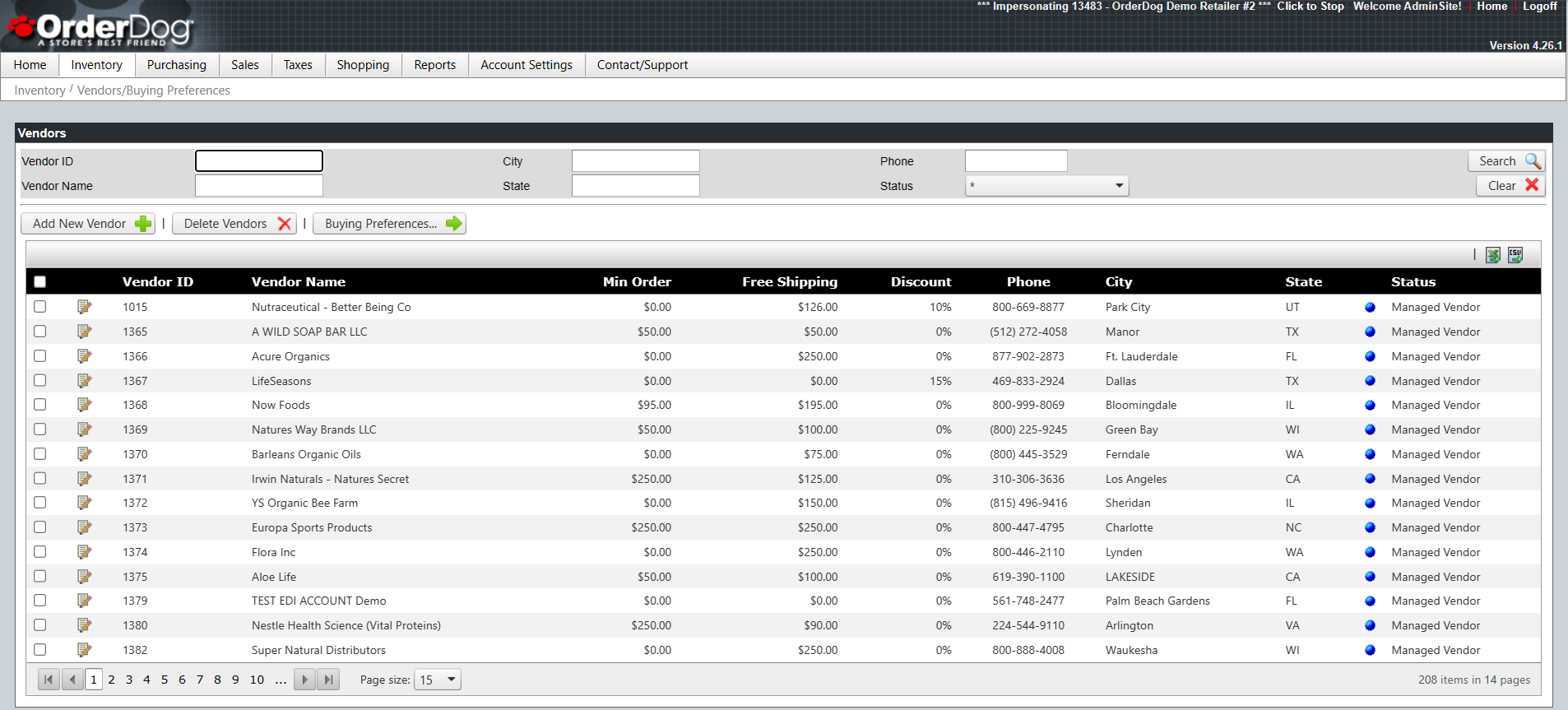The image size is (1568, 710).
Task: Open the Page size dropdown
Action: pyautogui.click(x=438, y=680)
